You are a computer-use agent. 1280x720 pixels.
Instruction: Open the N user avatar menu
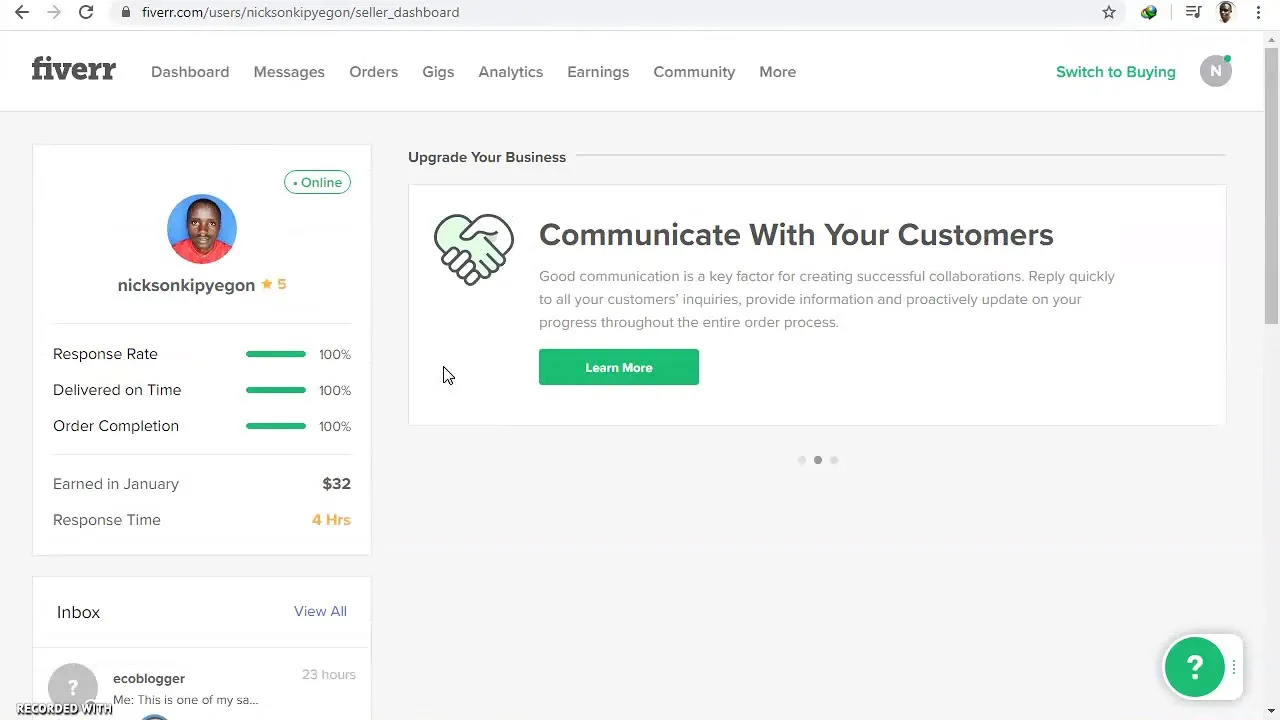[1216, 71]
